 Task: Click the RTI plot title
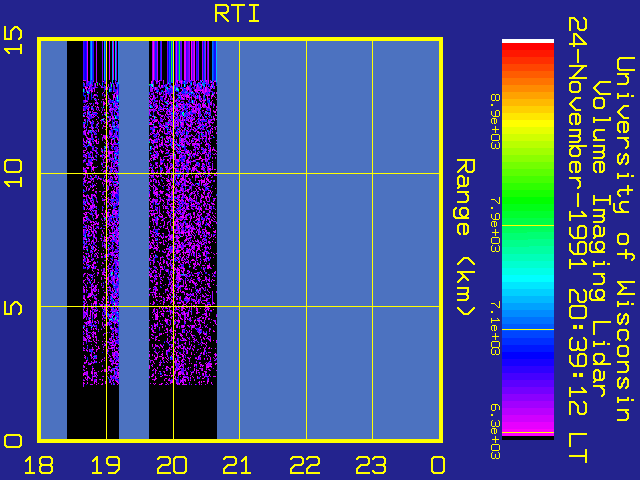[x=237, y=14]
